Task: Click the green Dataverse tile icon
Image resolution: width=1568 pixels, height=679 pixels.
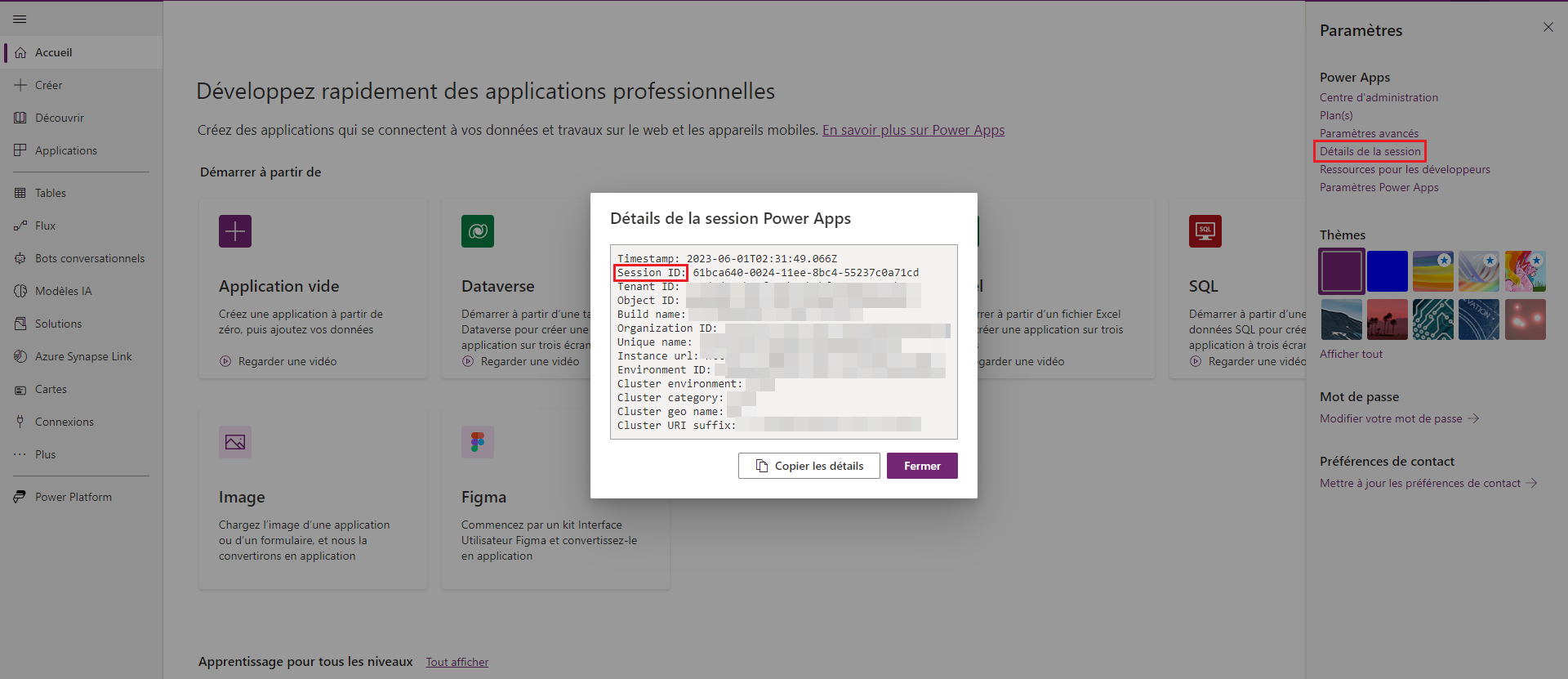Action: coord(478,231)
